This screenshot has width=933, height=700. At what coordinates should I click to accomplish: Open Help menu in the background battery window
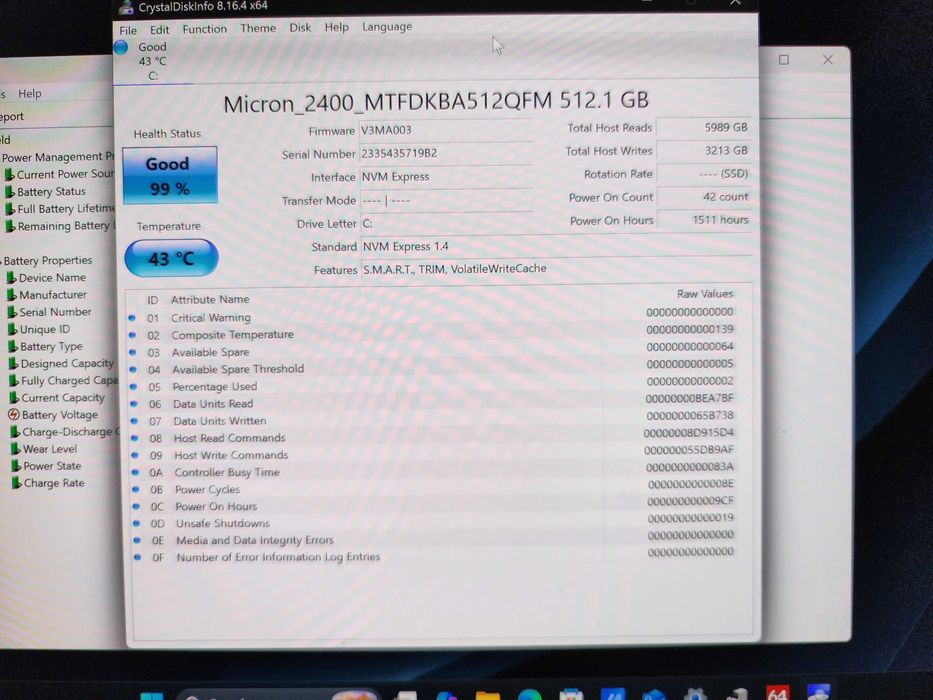coord(30,93)
